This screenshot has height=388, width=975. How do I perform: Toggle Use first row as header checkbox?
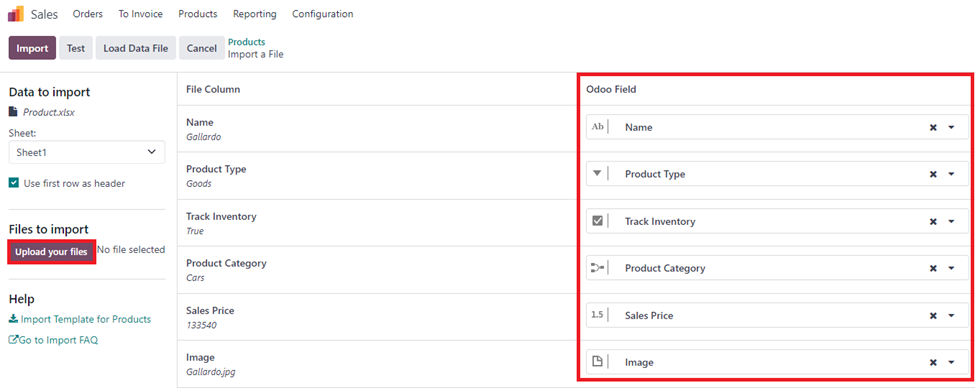pos(14,183)
